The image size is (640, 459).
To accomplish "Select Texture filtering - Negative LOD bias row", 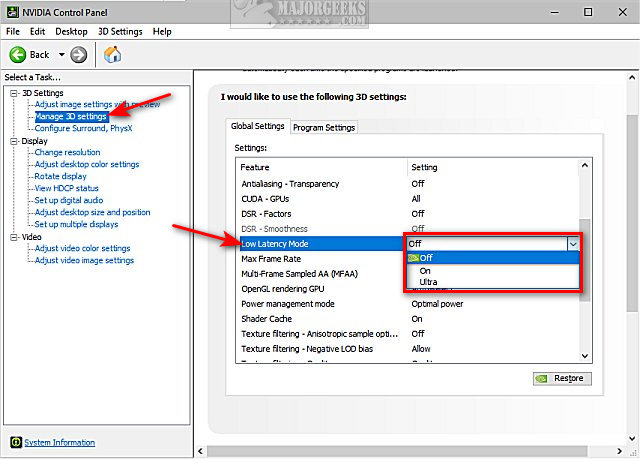I will [x=408, y=349].
